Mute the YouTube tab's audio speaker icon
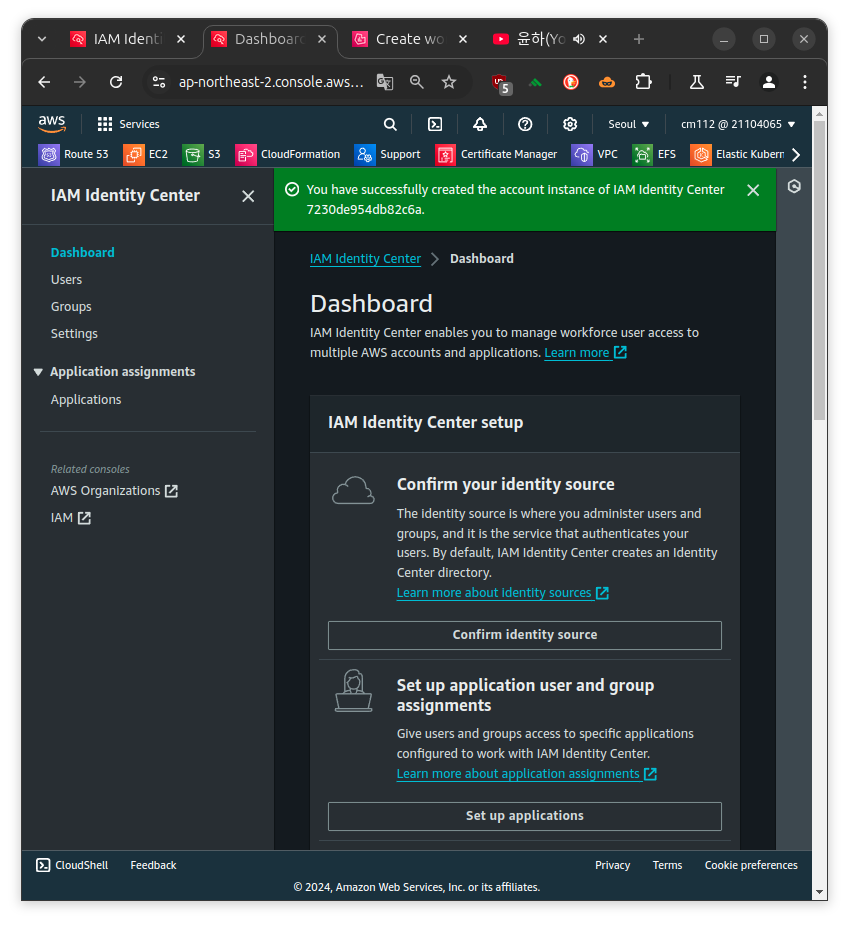The image size is (849, 925). [x=579, y=39]
